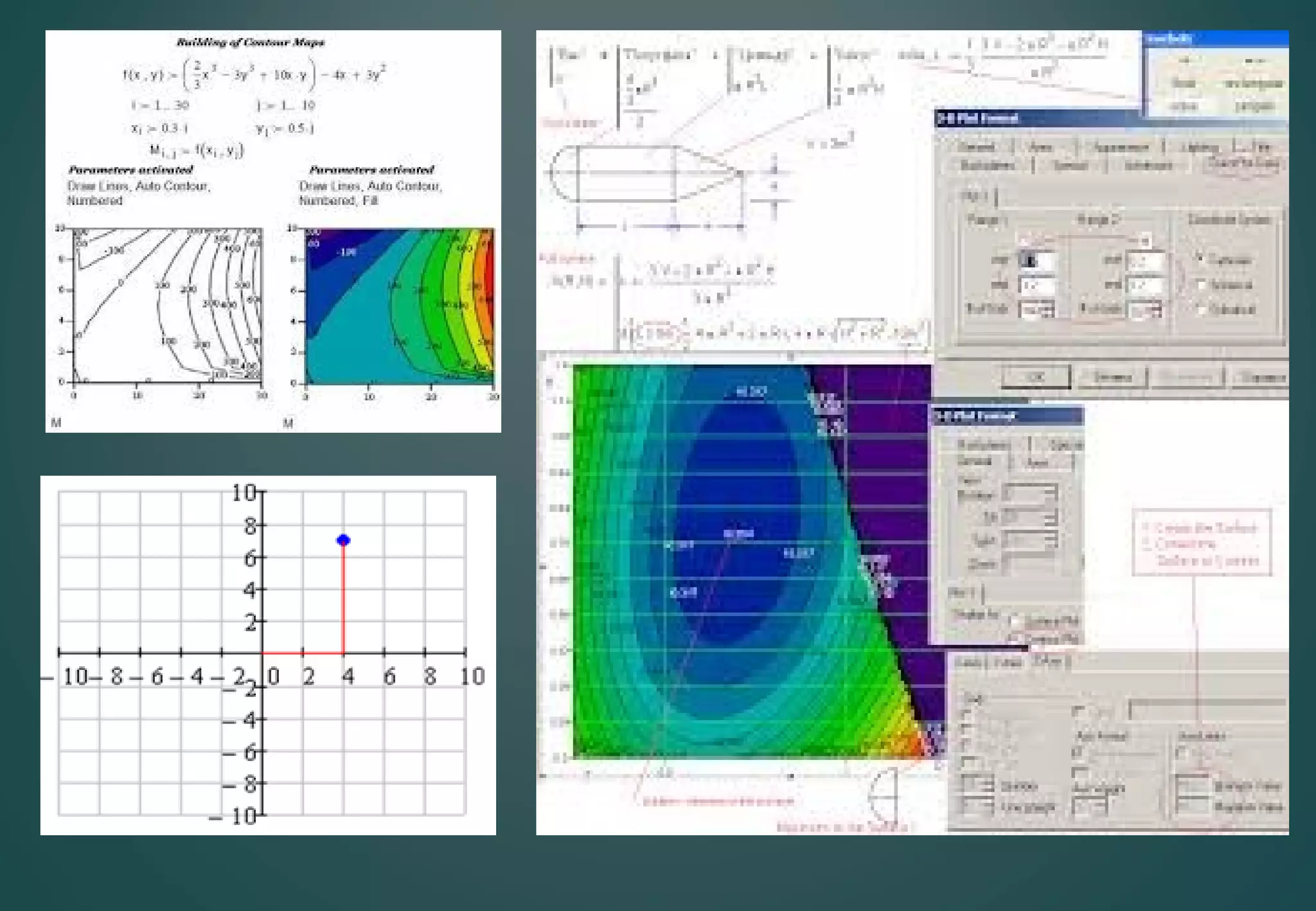This screenshot has height=911, width=1316.
Task: Switch to the Backplanes tab in the top dialog
Action: 987,166
